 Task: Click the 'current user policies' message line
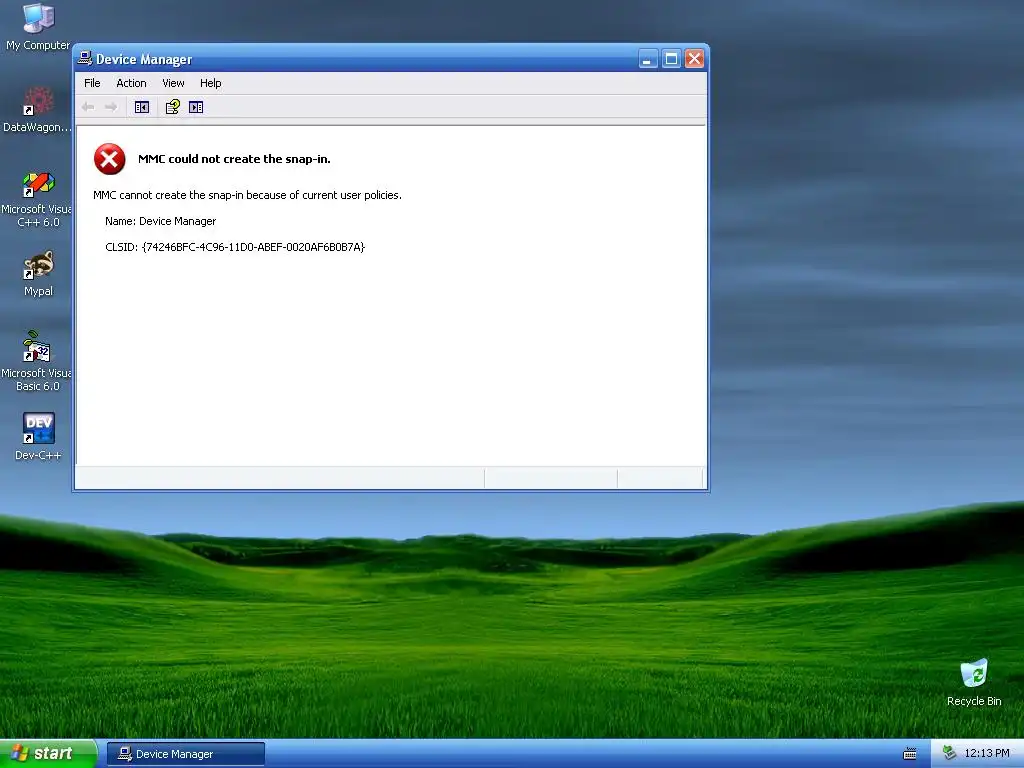tap(248, 195)
